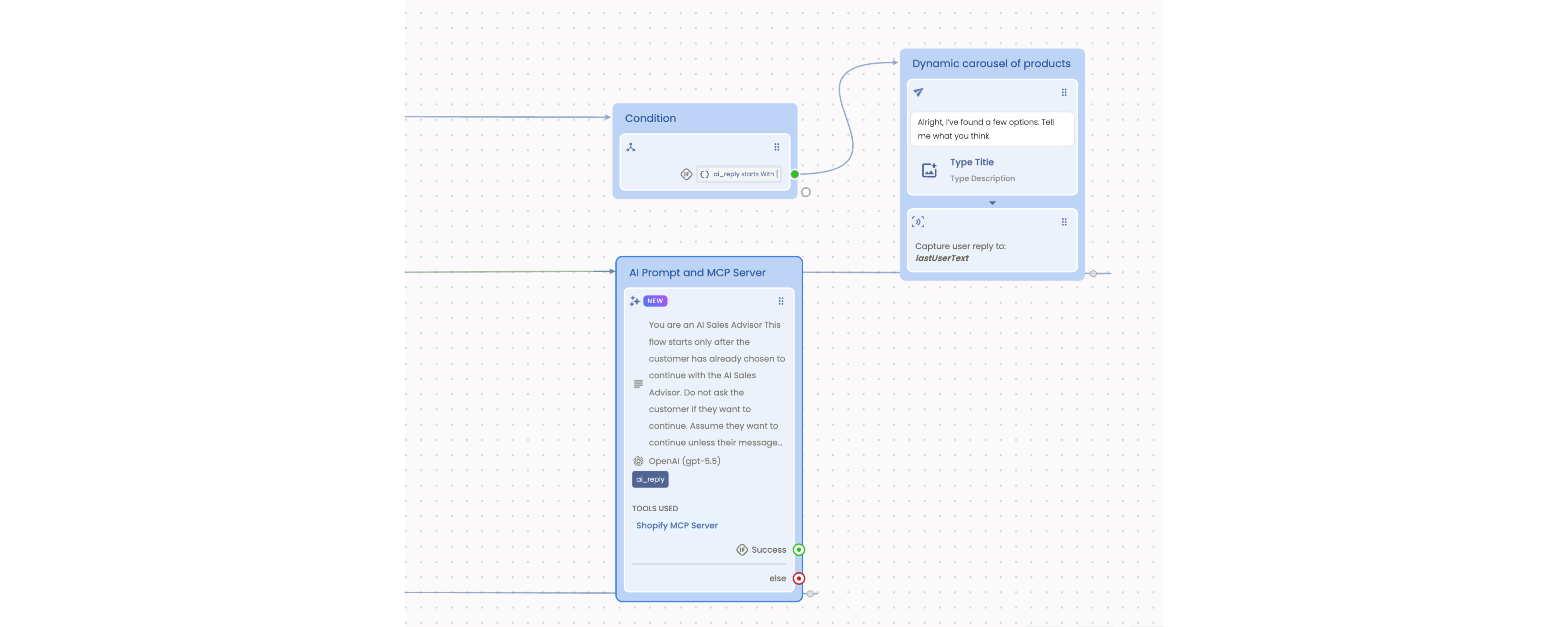1568x627 pixels.
Task: Click drag handle of capture reply card
Action: coord(1064,222)
